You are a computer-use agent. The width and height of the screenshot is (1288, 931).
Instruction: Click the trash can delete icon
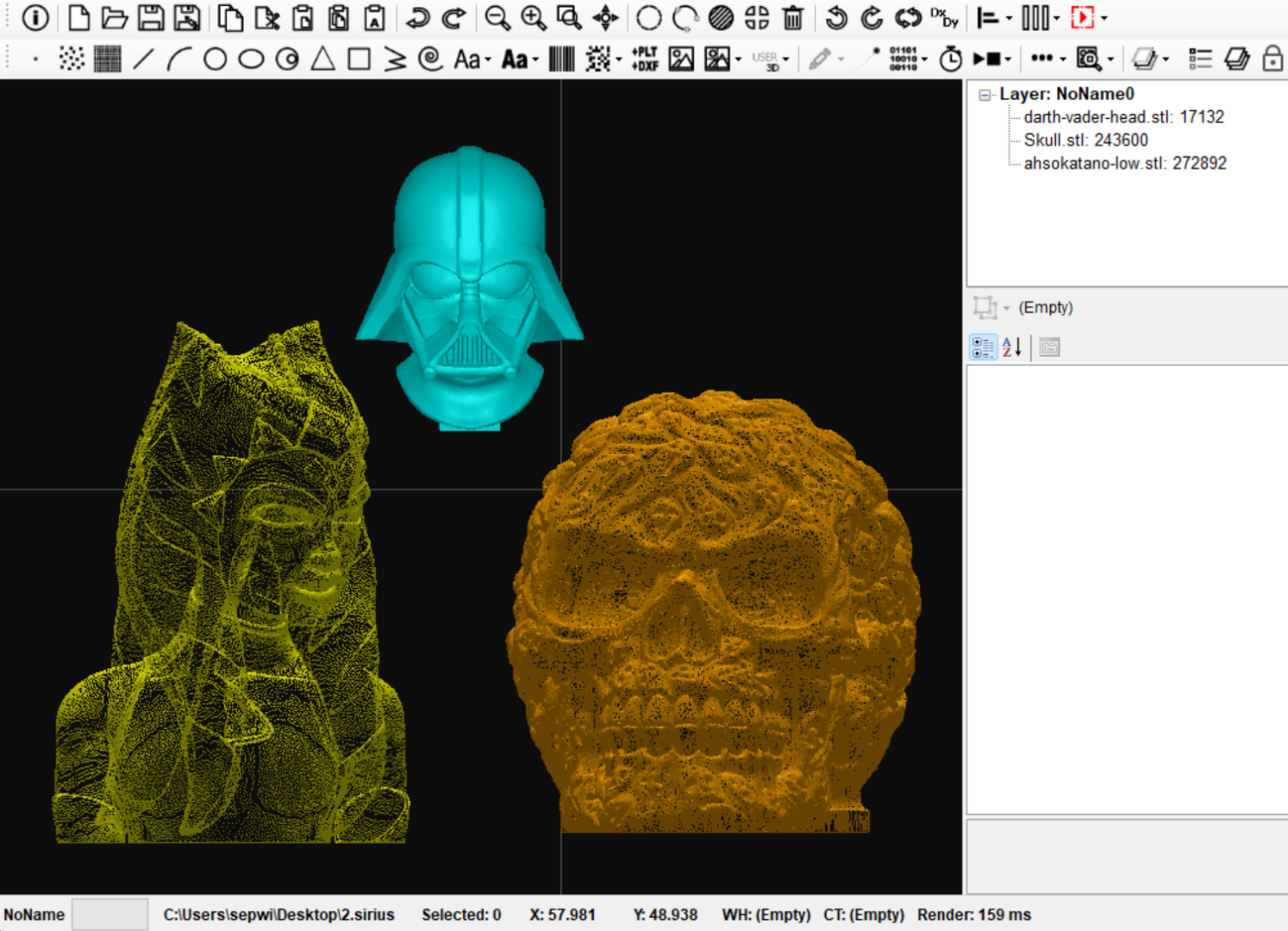792,17
